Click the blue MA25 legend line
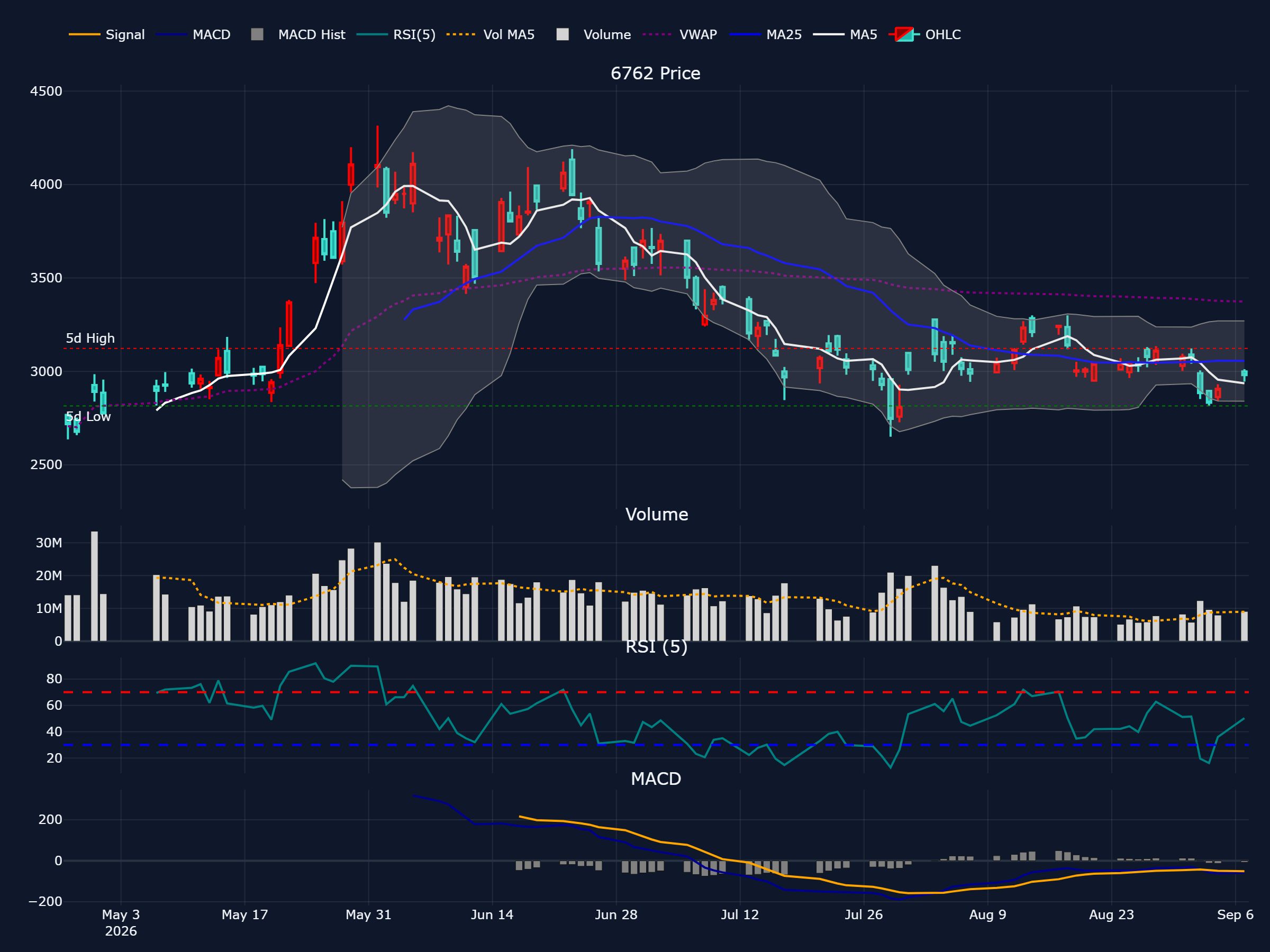This screenshot has height=952, width=1270. (745, 34)
